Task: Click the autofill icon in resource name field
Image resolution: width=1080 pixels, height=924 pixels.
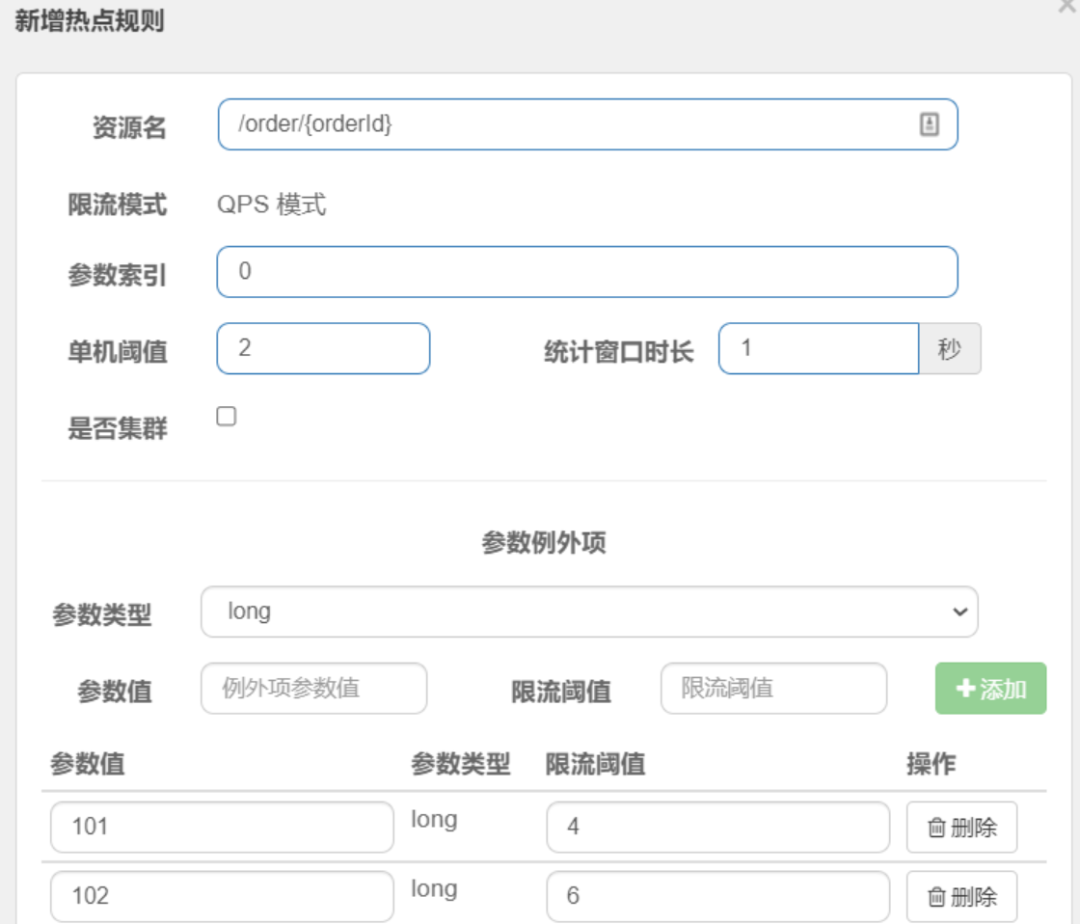Action: (928, 125)
